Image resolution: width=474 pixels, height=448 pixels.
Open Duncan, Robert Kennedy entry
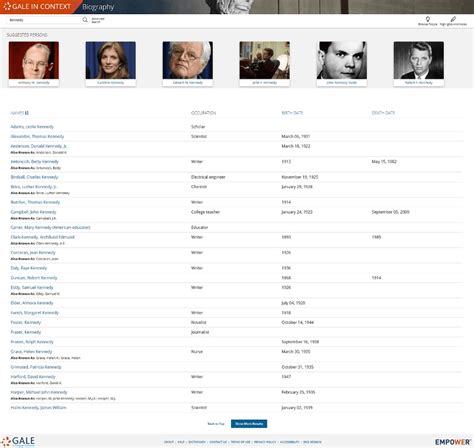(x=34, y=278)
